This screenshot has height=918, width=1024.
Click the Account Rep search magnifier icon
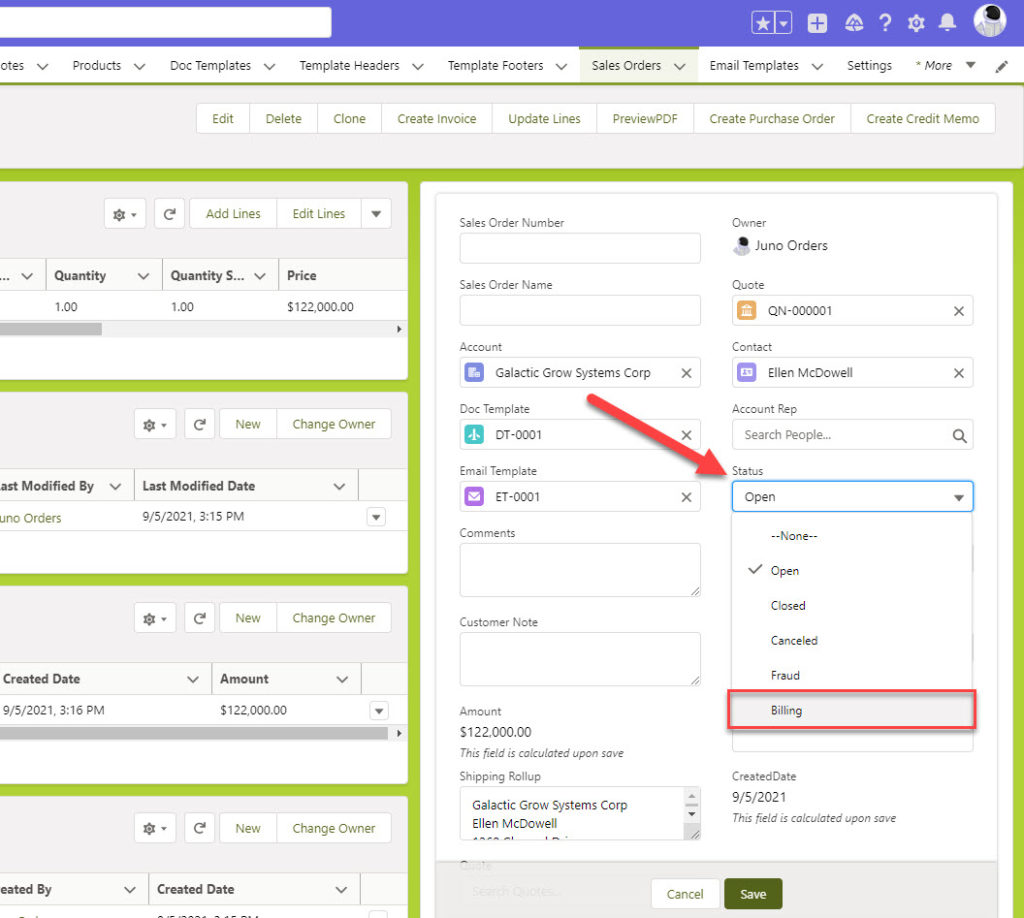(x=959, y=435)
